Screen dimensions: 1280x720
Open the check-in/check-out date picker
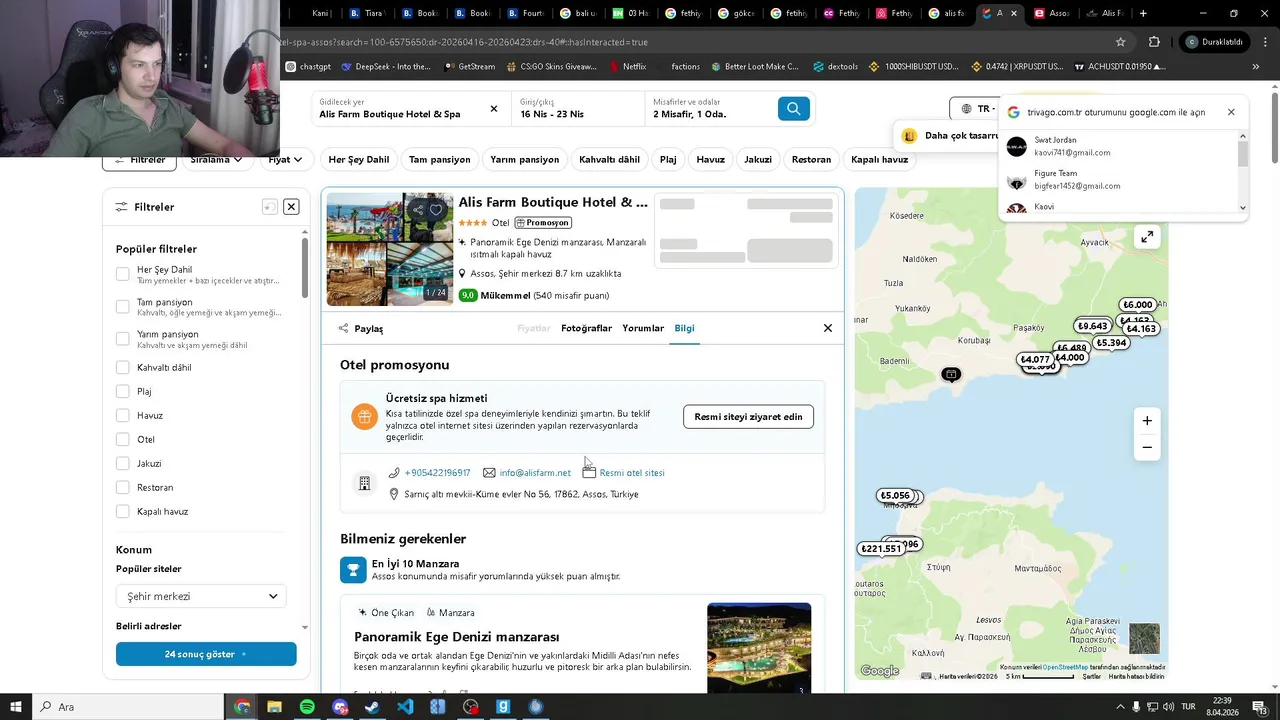pos(577,109)
